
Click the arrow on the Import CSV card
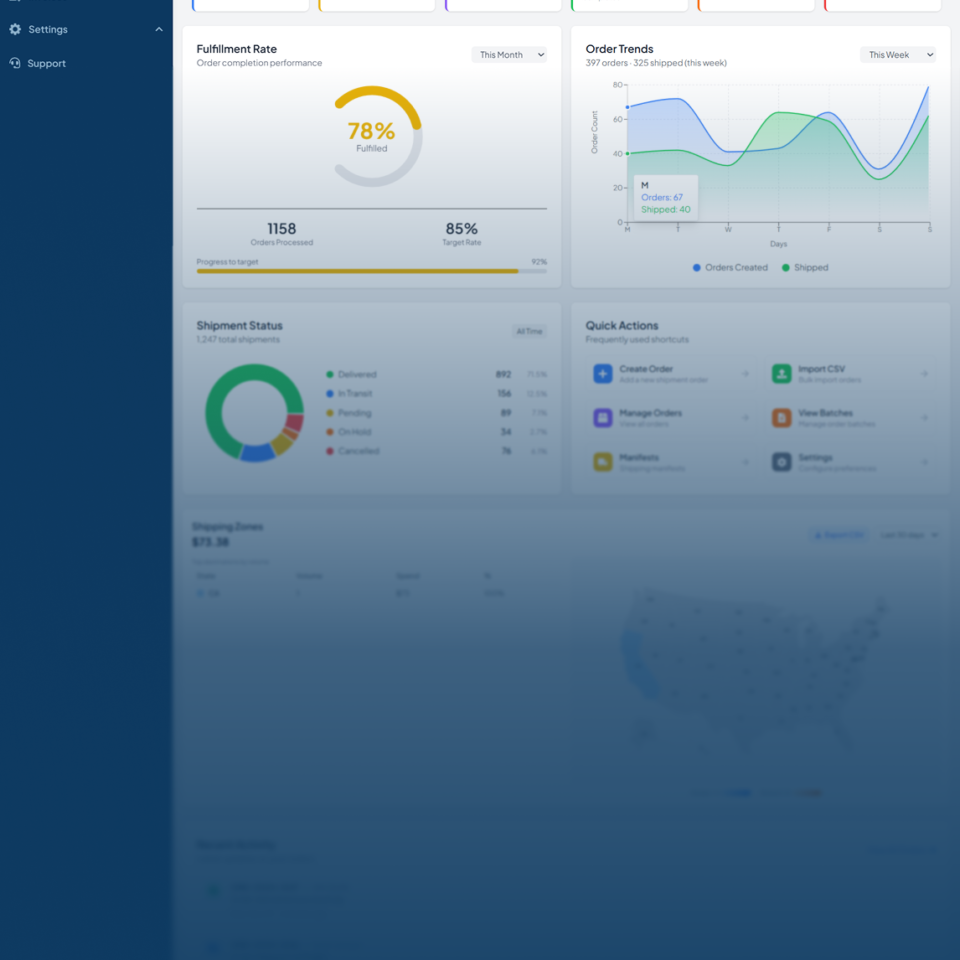(x=924, y=374)
